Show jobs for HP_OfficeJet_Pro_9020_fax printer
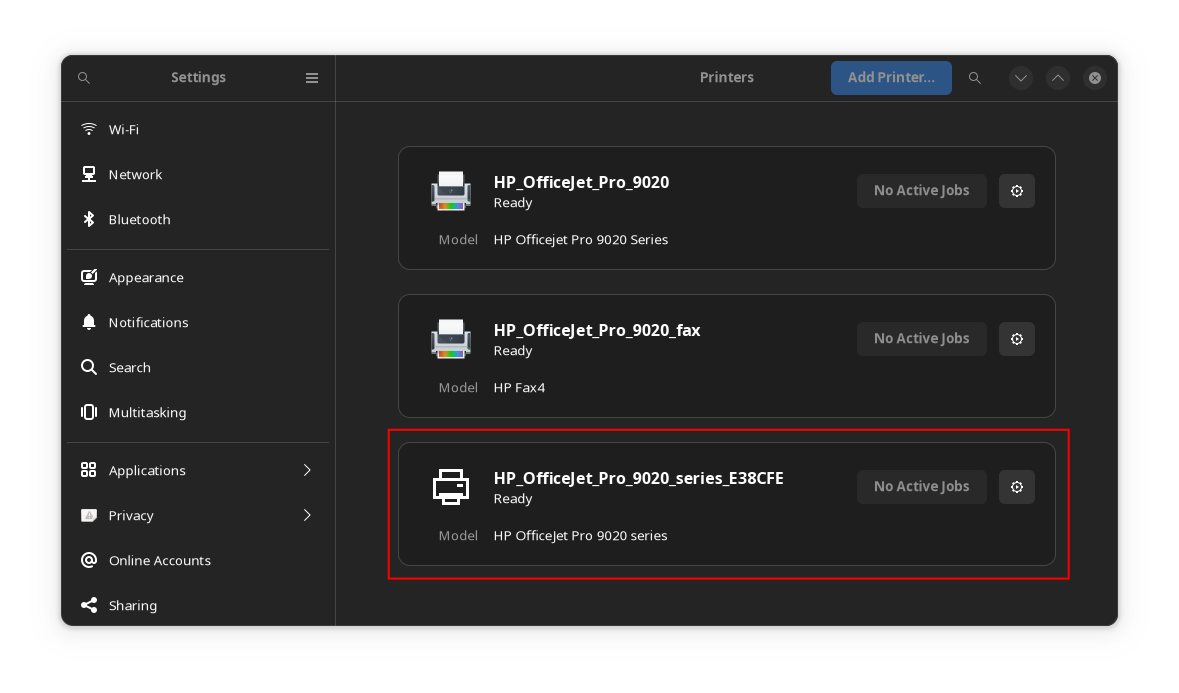 921,339
